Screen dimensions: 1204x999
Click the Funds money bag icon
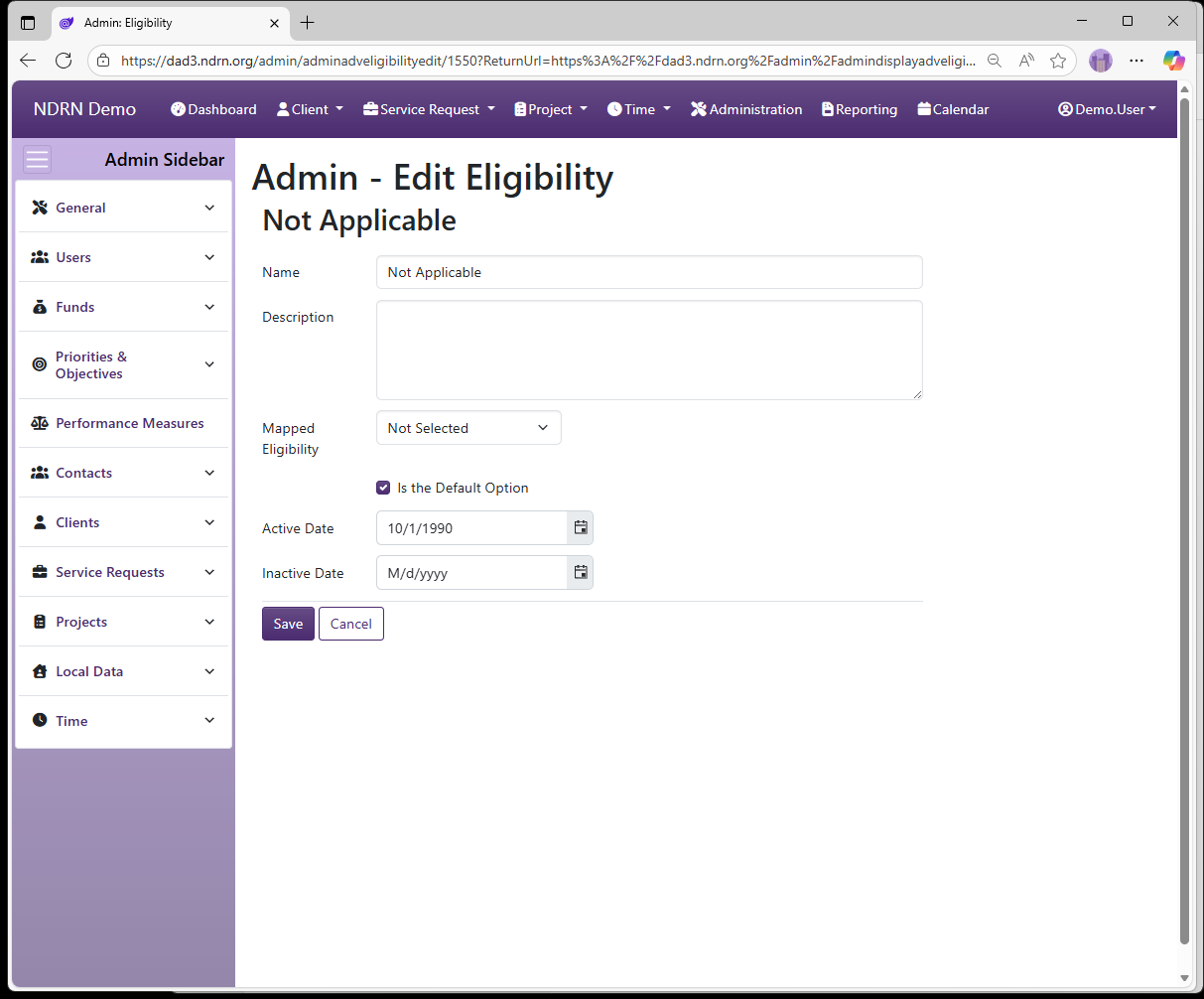(40, 307)
